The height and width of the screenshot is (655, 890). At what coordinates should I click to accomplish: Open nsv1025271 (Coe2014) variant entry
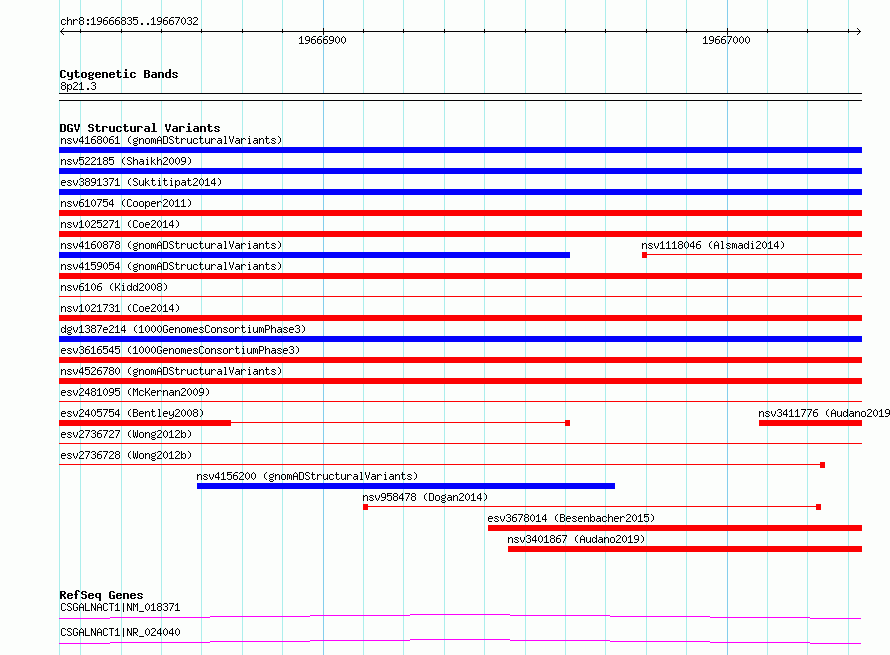click(x=120, y=224)
